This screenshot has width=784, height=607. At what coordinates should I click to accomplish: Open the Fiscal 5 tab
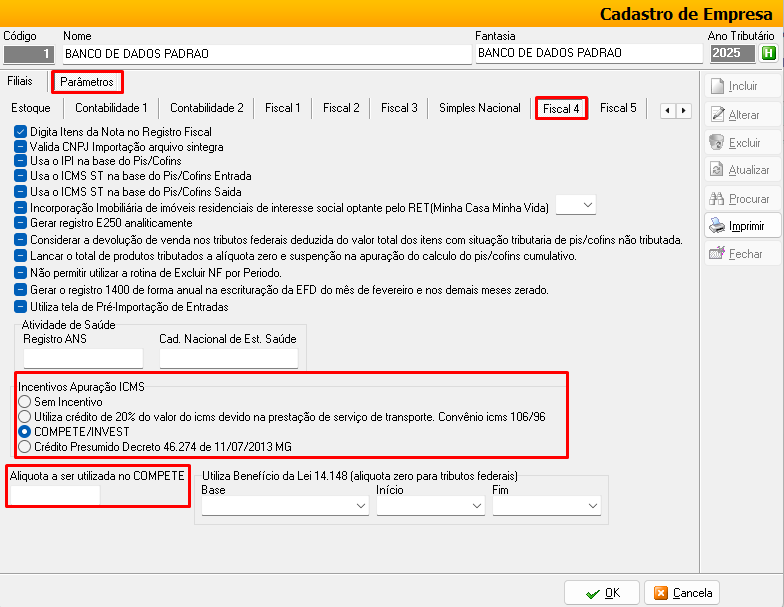[618, 108]
